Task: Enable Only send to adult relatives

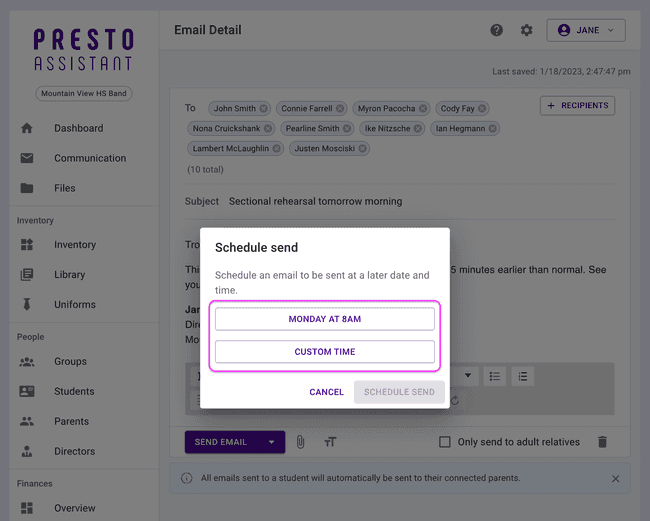Action: [x=446, y=442]
